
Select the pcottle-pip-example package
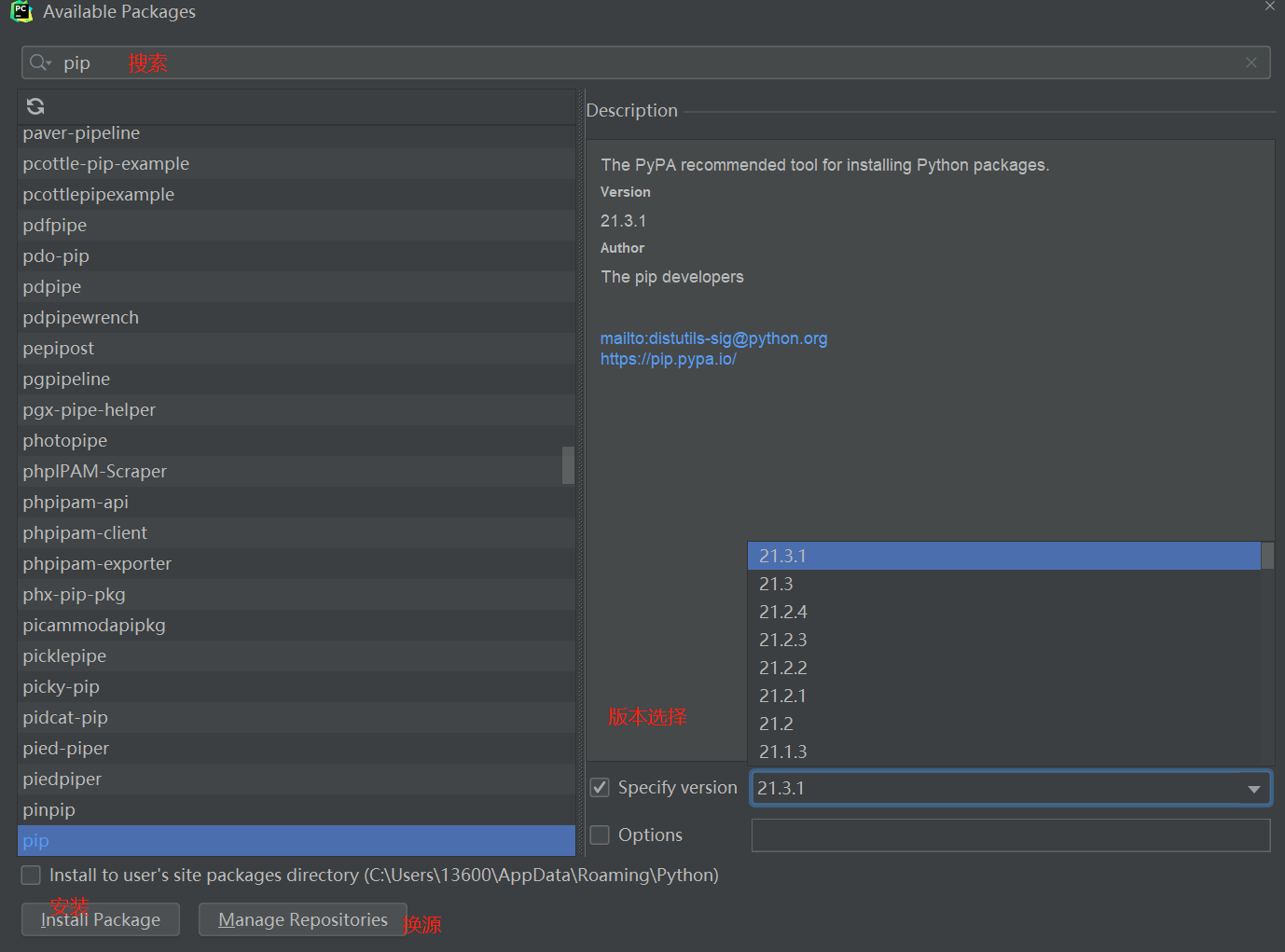[x=297, y=164]
